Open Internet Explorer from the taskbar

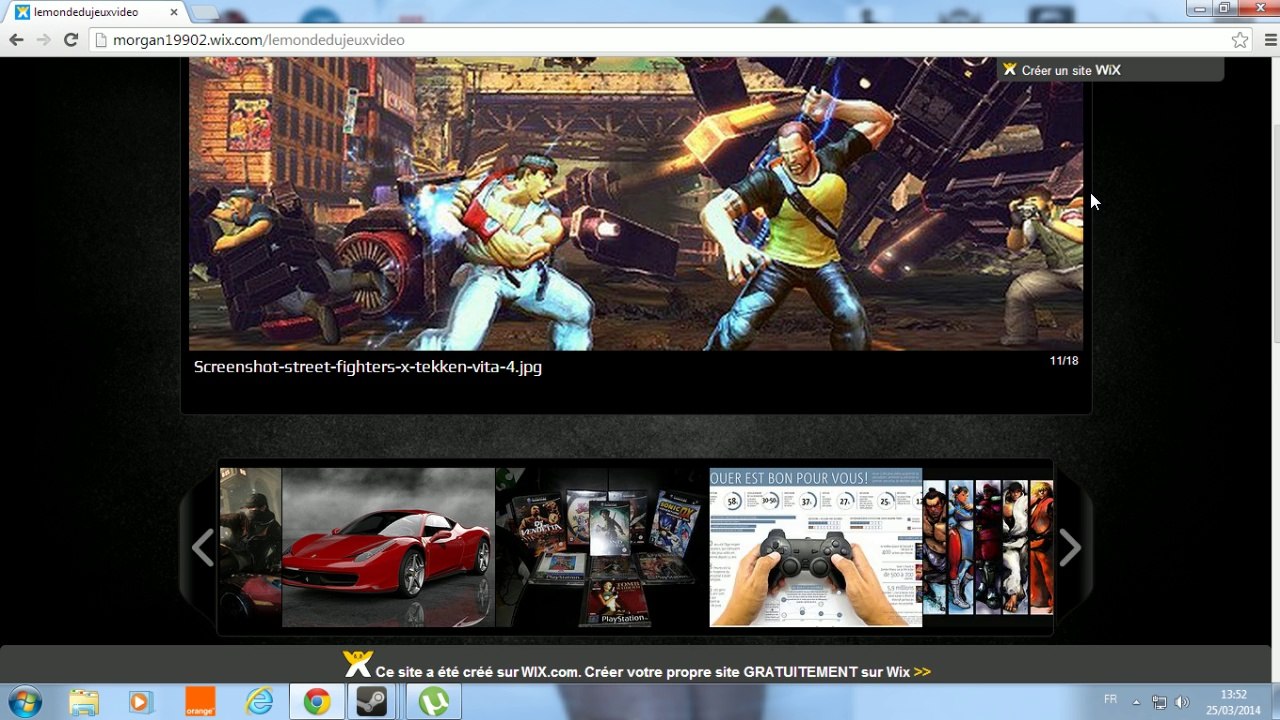click(259, 702)
